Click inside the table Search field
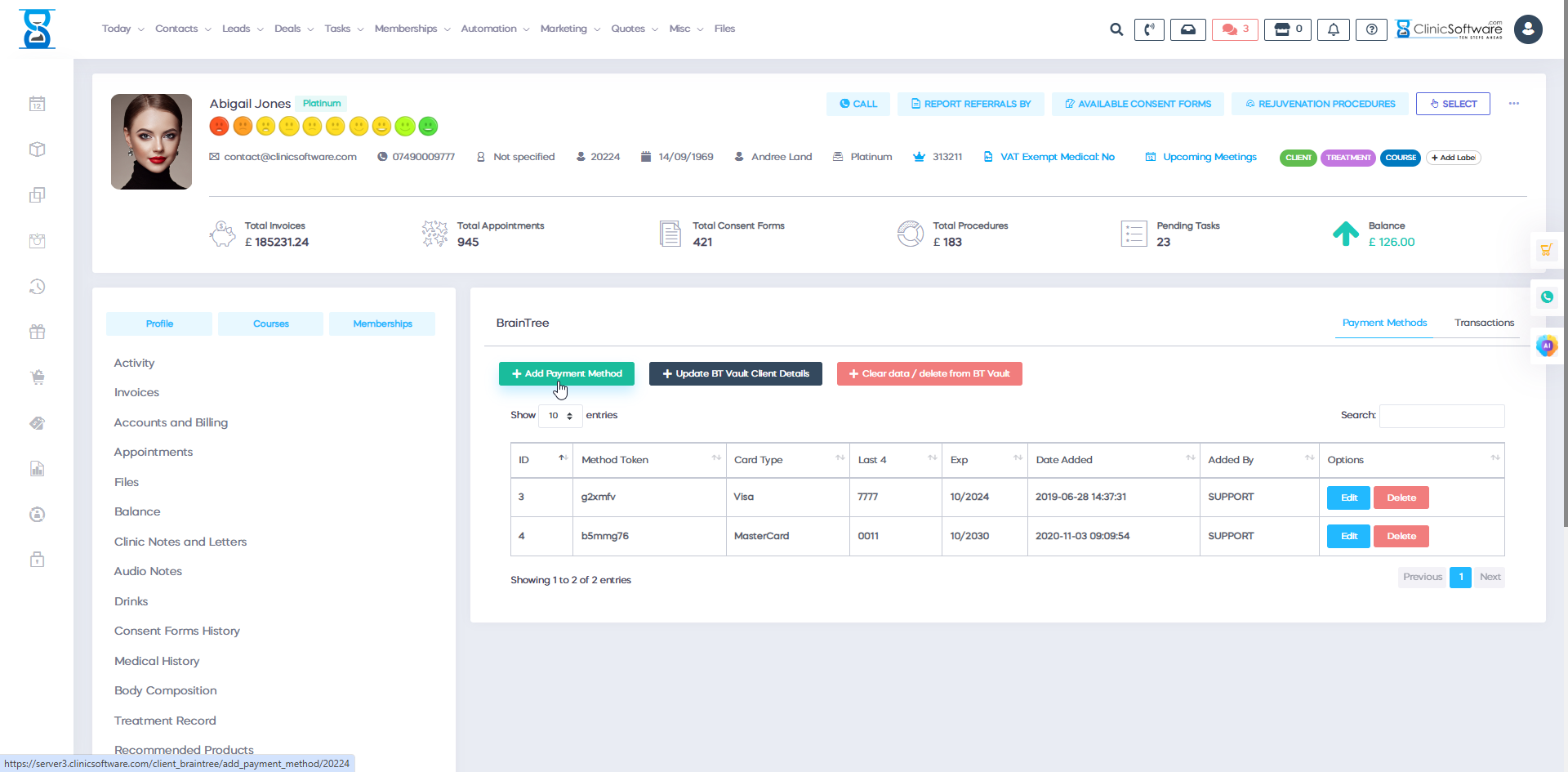The image size is (1568, 772). pos(1441,416)
